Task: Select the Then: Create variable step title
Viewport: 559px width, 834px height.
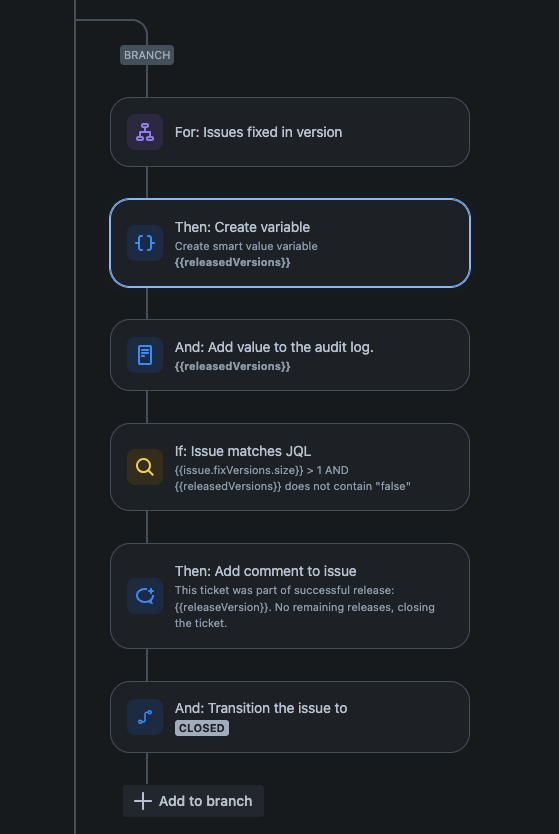Action: point(243,227)
